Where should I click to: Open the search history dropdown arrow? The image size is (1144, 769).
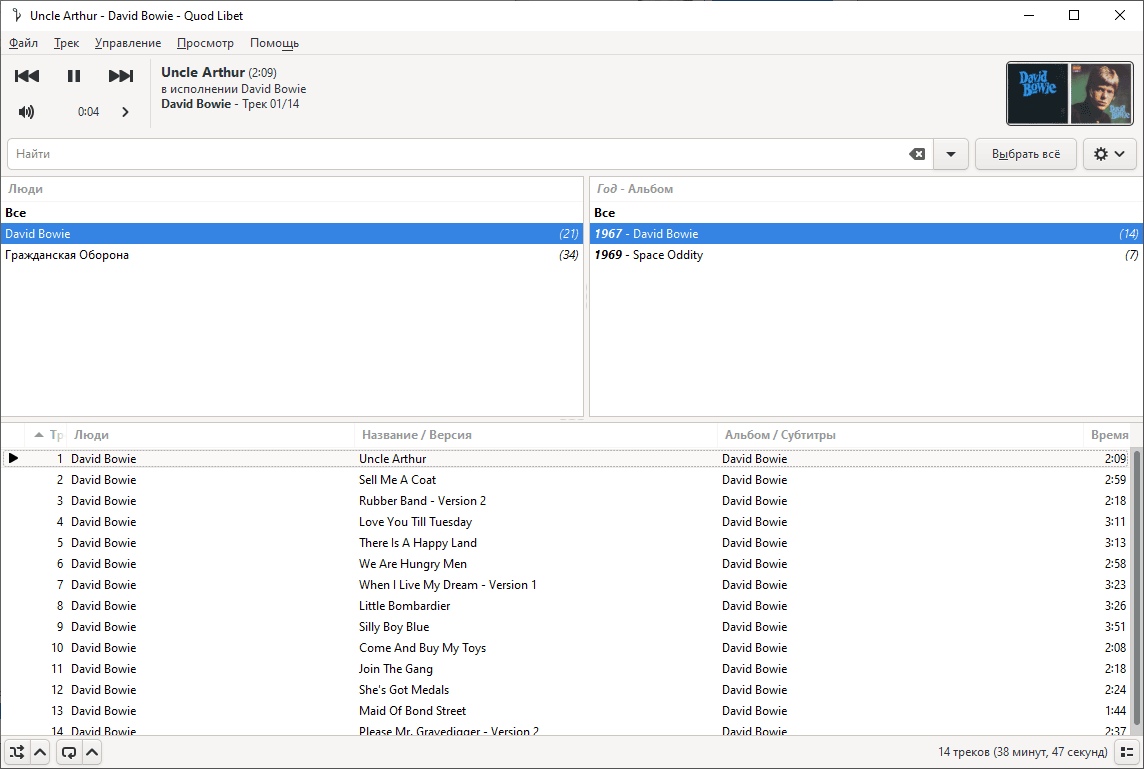[950, 154]
